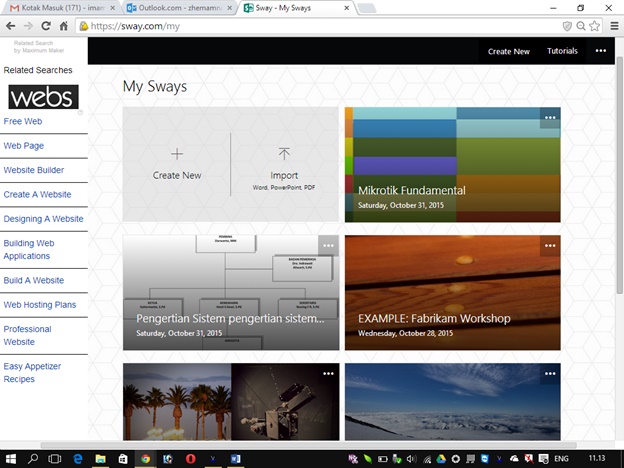Select the Chrome taskbar icon
Image resolution: width=624 pixels, height=468 pixels.
146,459
